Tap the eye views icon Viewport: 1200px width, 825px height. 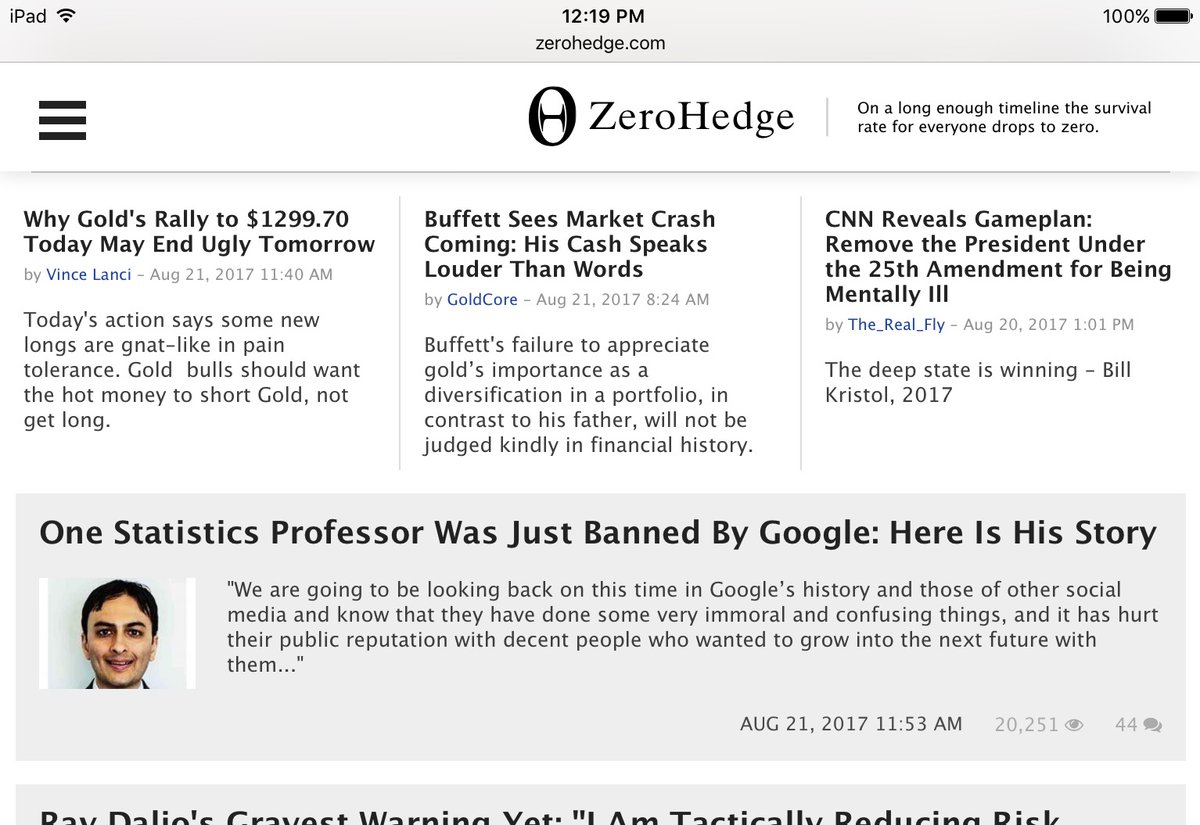pyautogui.click(x=1074, y=725)
